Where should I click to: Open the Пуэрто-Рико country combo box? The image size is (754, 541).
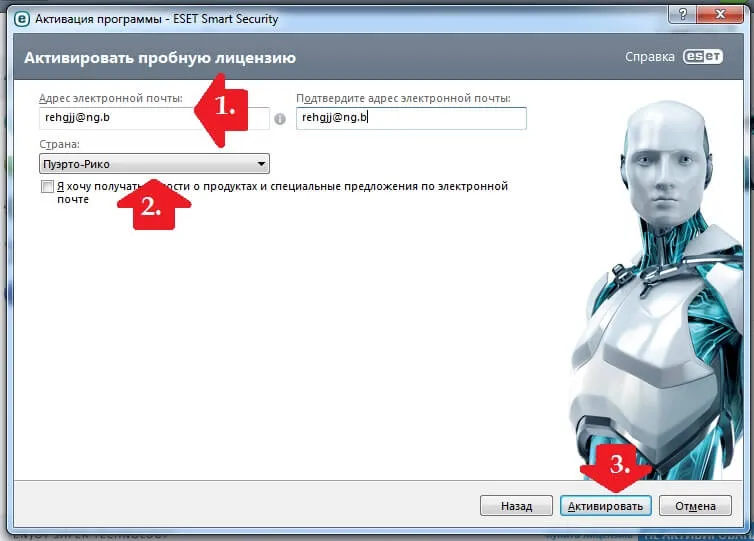coord(154,164)
